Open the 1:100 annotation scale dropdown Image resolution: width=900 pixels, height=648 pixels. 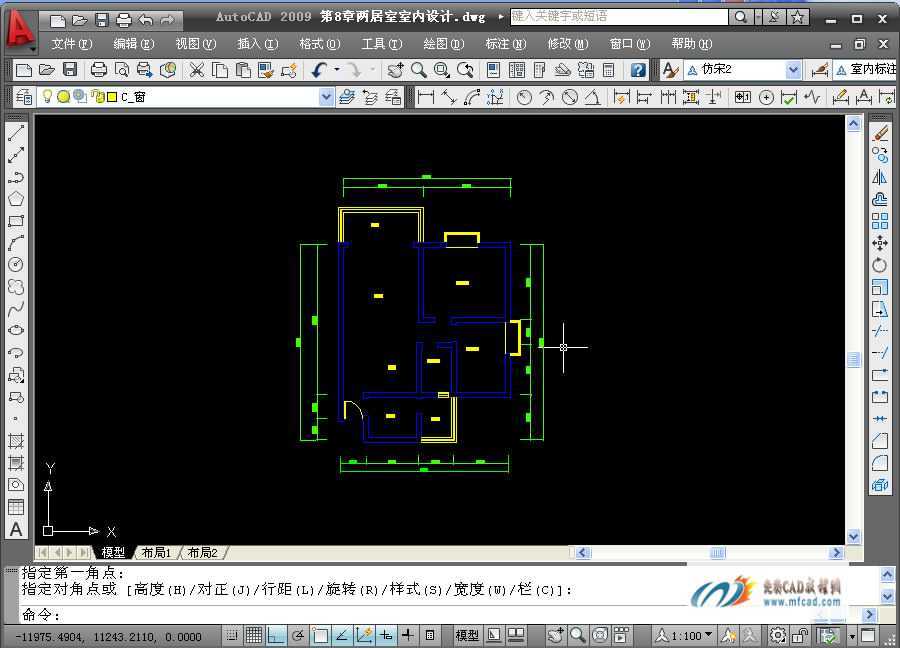[x=686, y=635]
